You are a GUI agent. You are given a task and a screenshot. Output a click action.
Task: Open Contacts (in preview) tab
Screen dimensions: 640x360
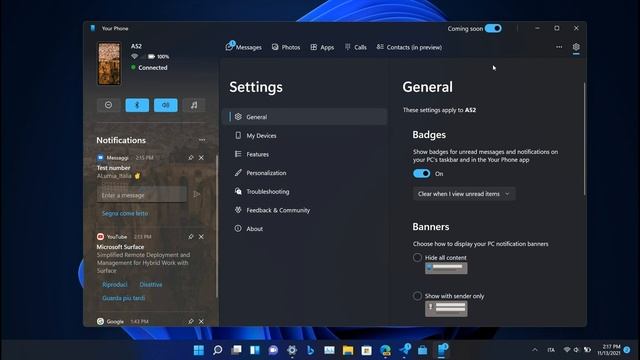409,47
